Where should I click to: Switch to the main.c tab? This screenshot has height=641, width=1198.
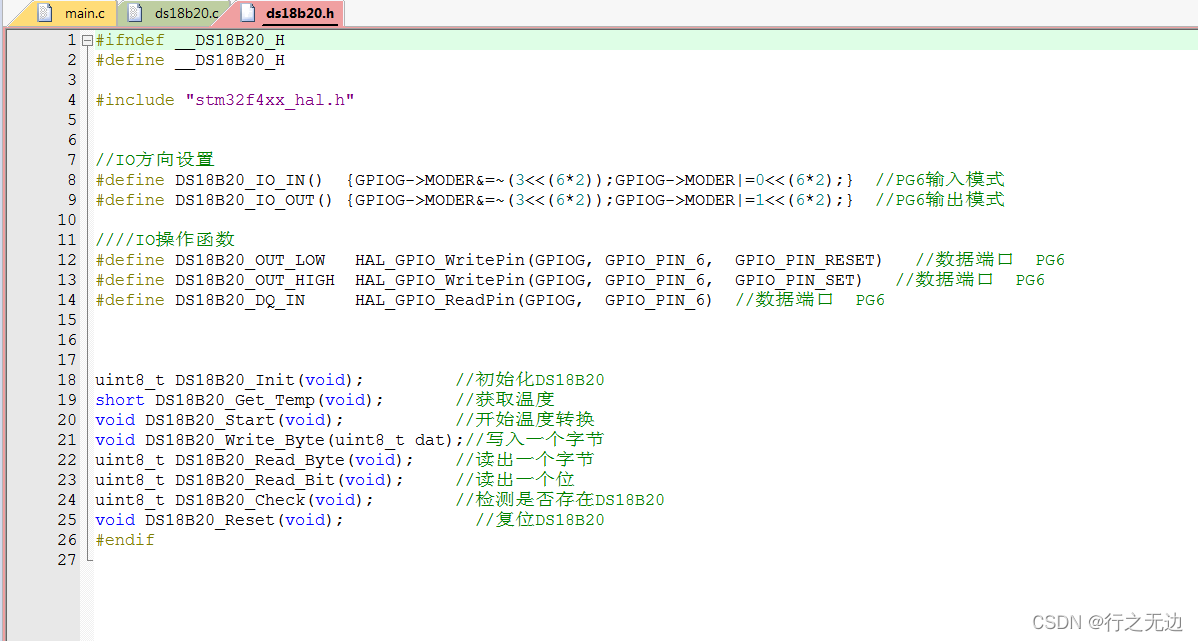point(71,13)
